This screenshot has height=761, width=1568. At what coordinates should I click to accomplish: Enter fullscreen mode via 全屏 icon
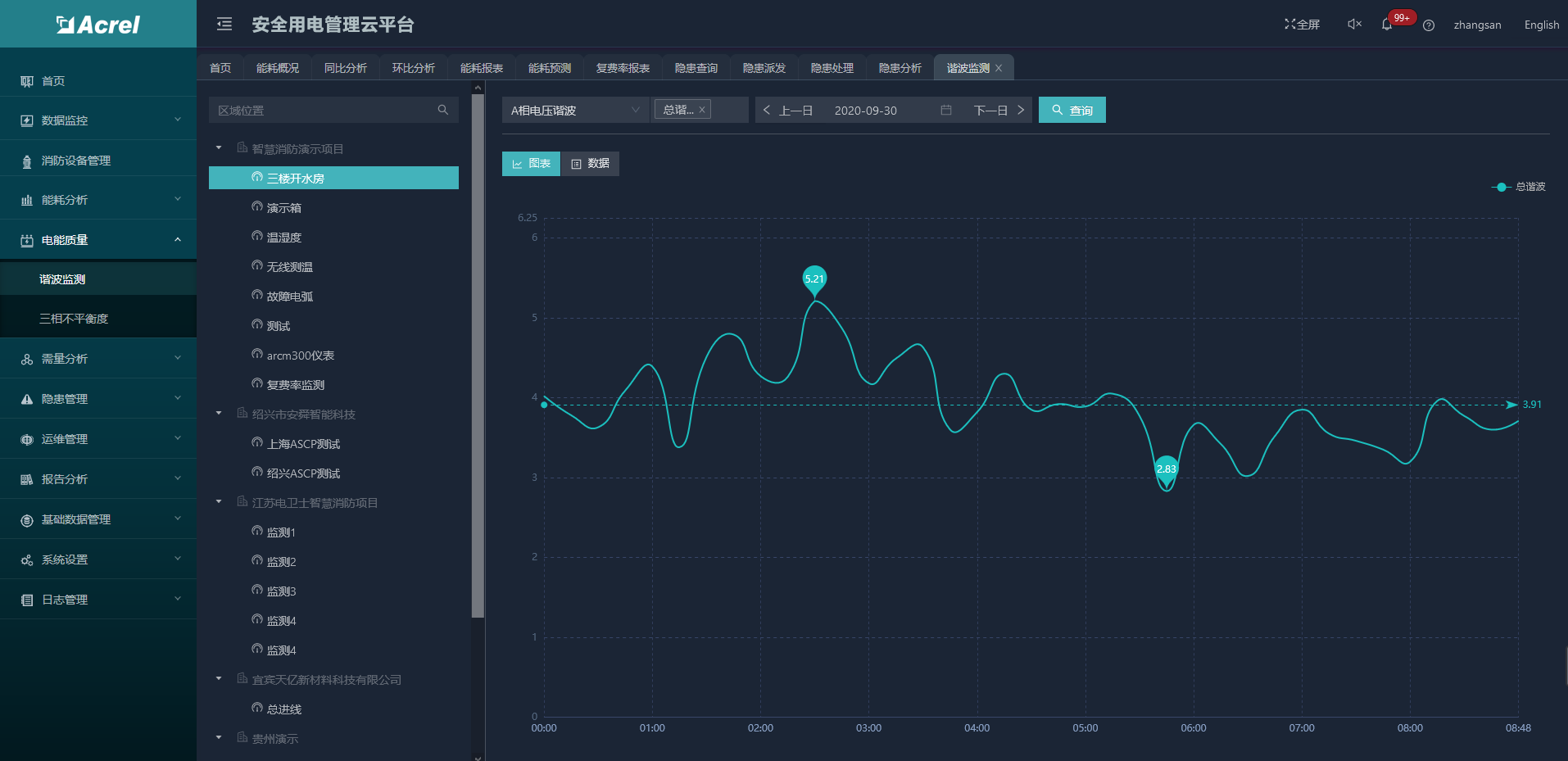click(x=1302, y=25)
